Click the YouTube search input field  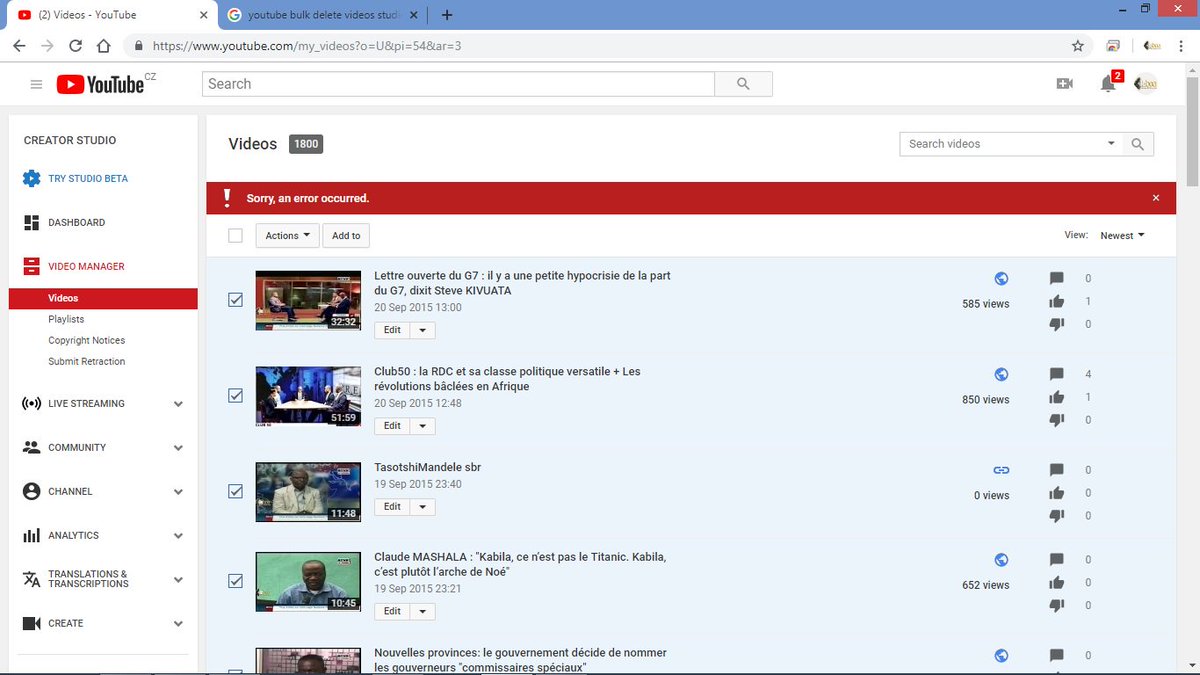(458, 84)
